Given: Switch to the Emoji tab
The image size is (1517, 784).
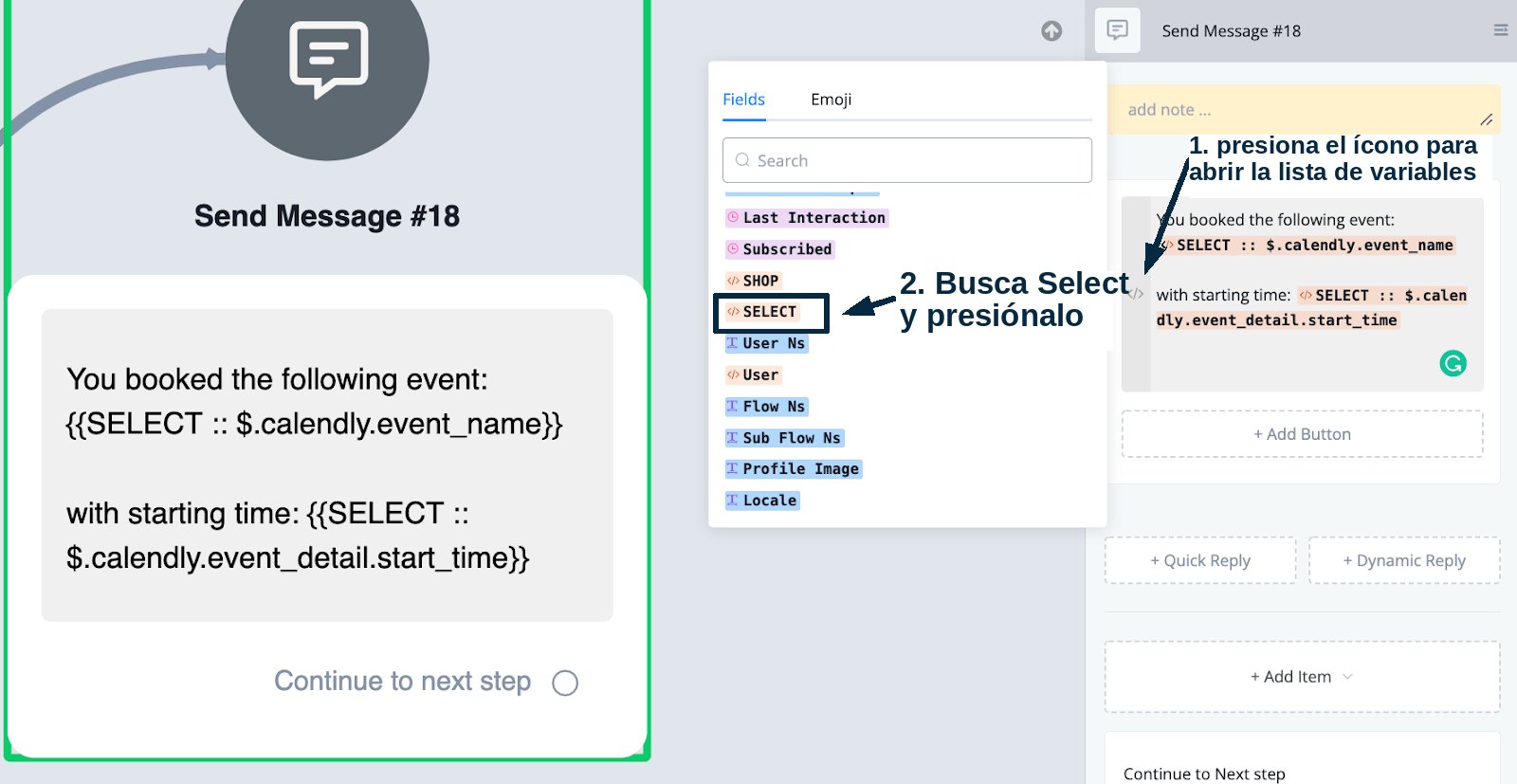Looking at the screenshot, I should (831, 100).
